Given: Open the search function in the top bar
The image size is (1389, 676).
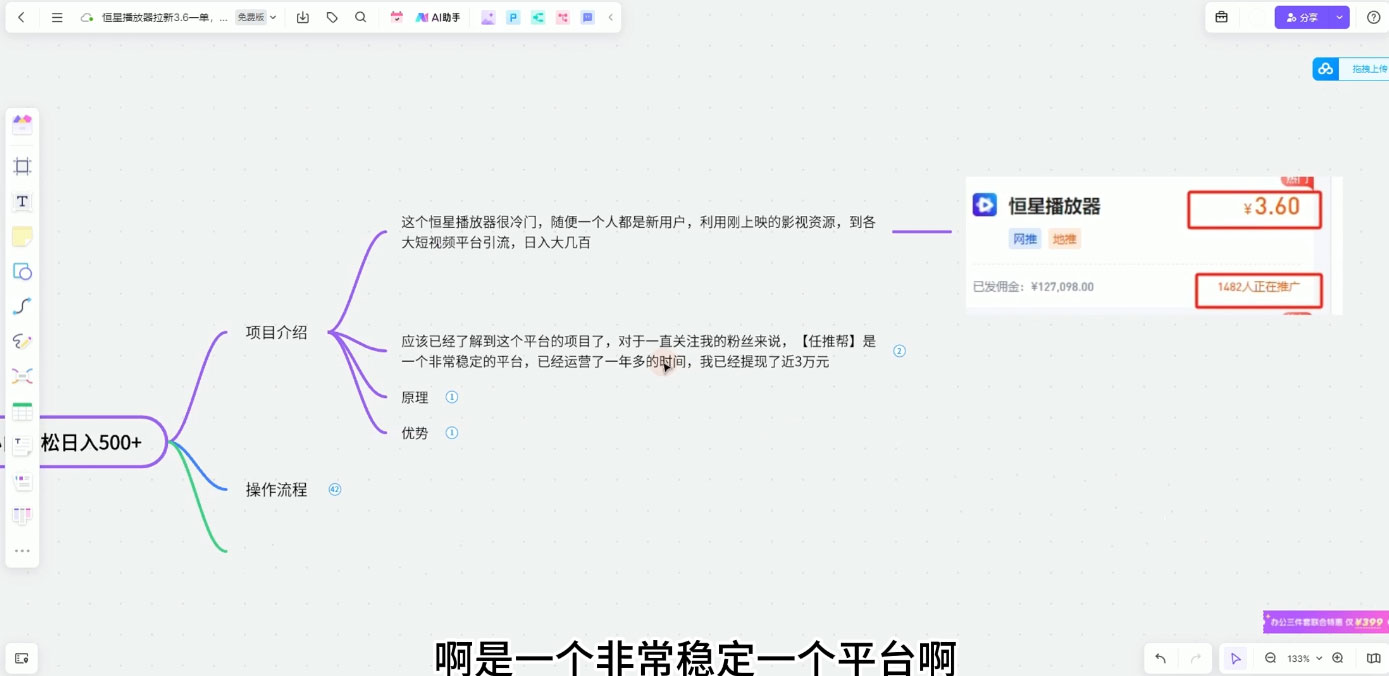Looking at the screenshot, I should click(x=361, y=17).
